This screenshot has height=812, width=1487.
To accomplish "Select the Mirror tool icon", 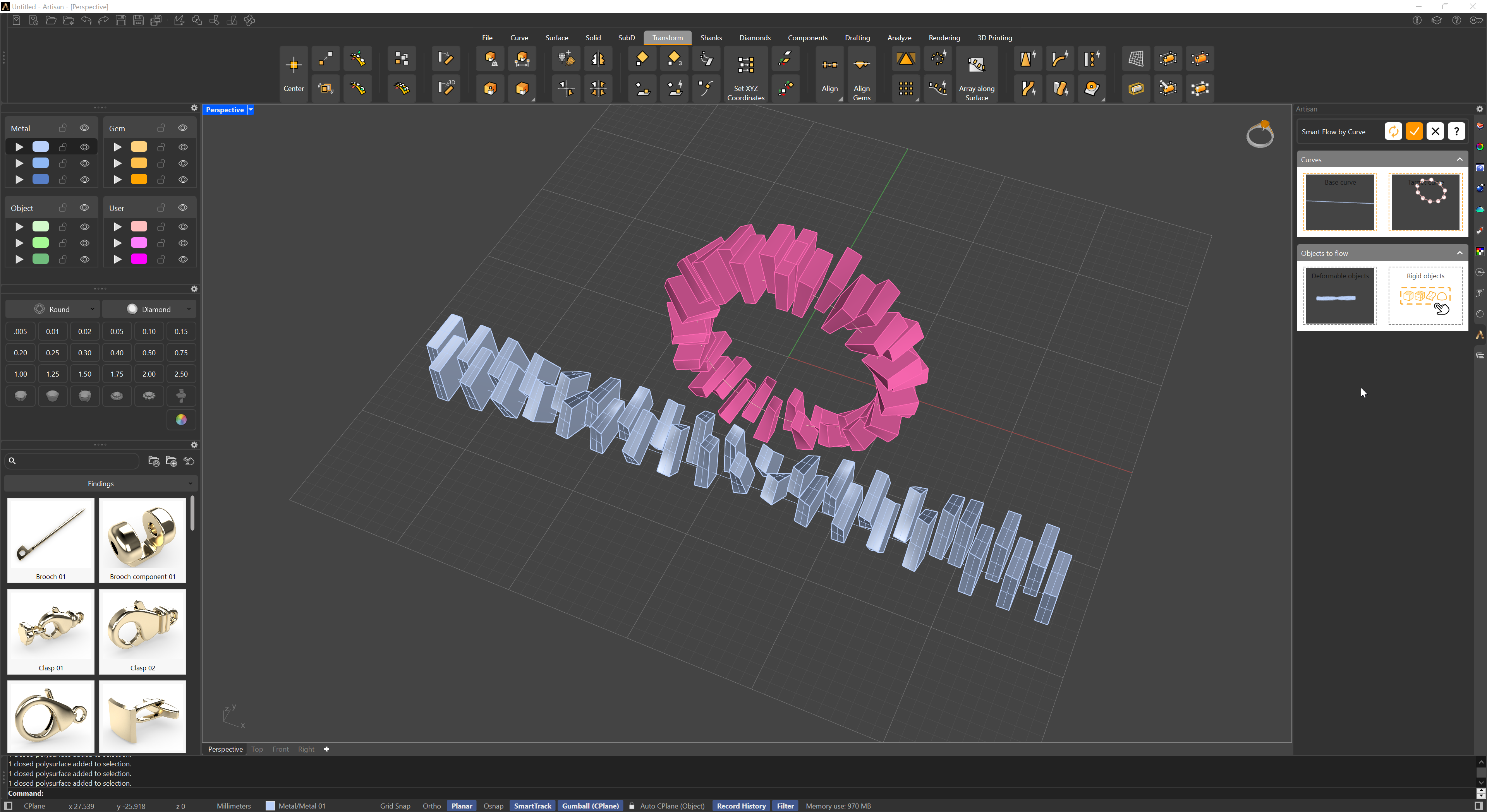I will coord(598,59).
